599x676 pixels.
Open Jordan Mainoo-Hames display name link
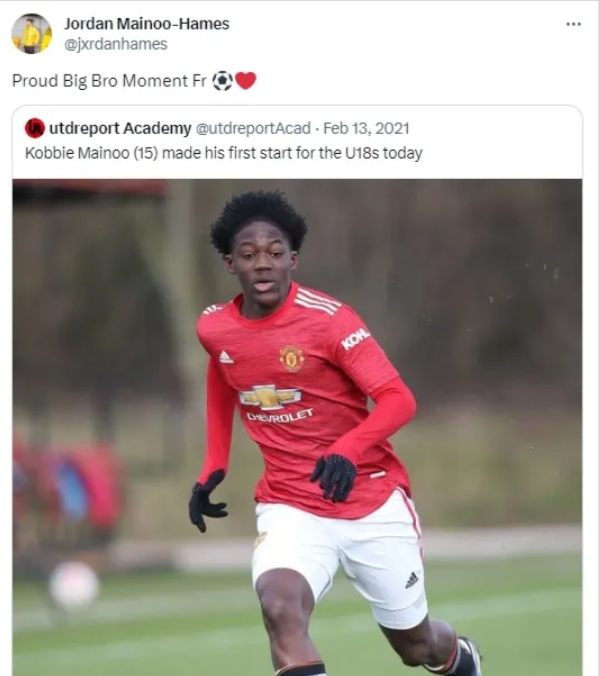[147, 24]
